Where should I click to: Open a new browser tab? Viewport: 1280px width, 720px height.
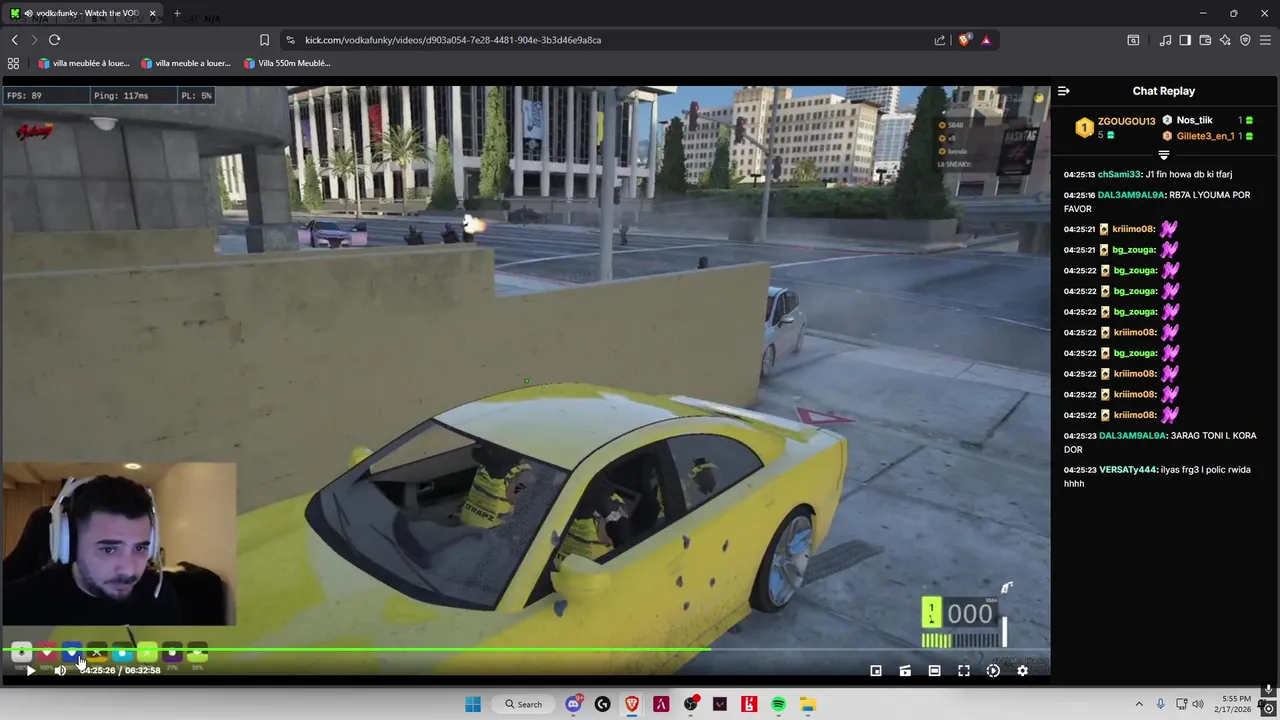[177, 13]
